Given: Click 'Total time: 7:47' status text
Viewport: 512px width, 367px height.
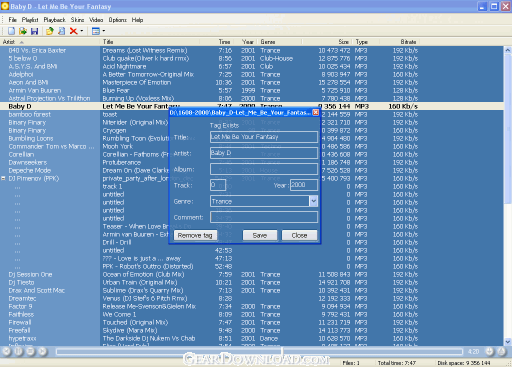Looking at the screenshot, I should (x=397, y=363).
